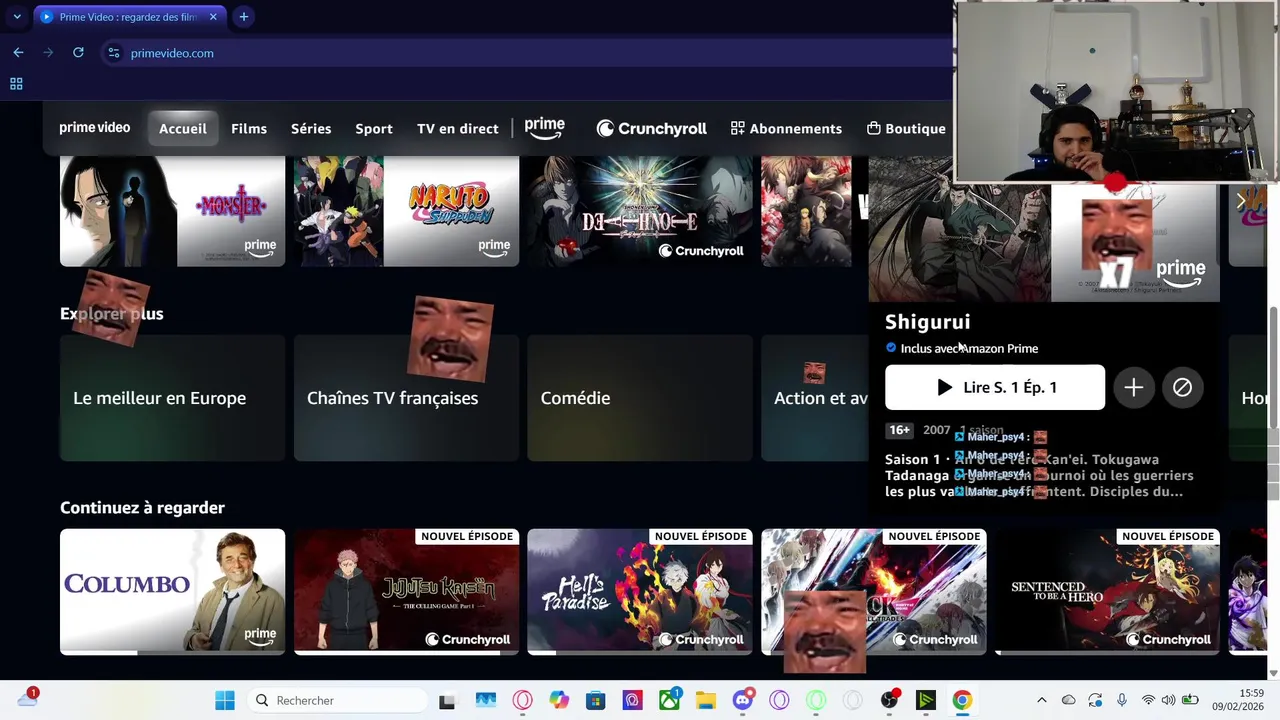Open the Abonnements menu item
The width and height of the screenshot is (1280, 720).
pyautogui.click(x=786, y=128)
